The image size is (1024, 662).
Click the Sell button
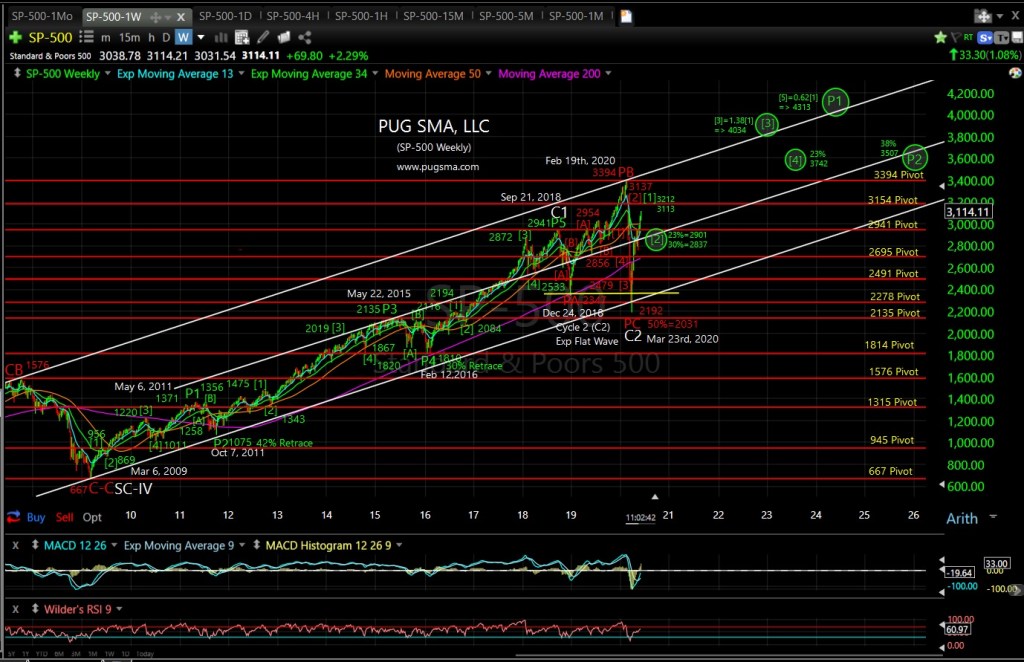(65, 517)
